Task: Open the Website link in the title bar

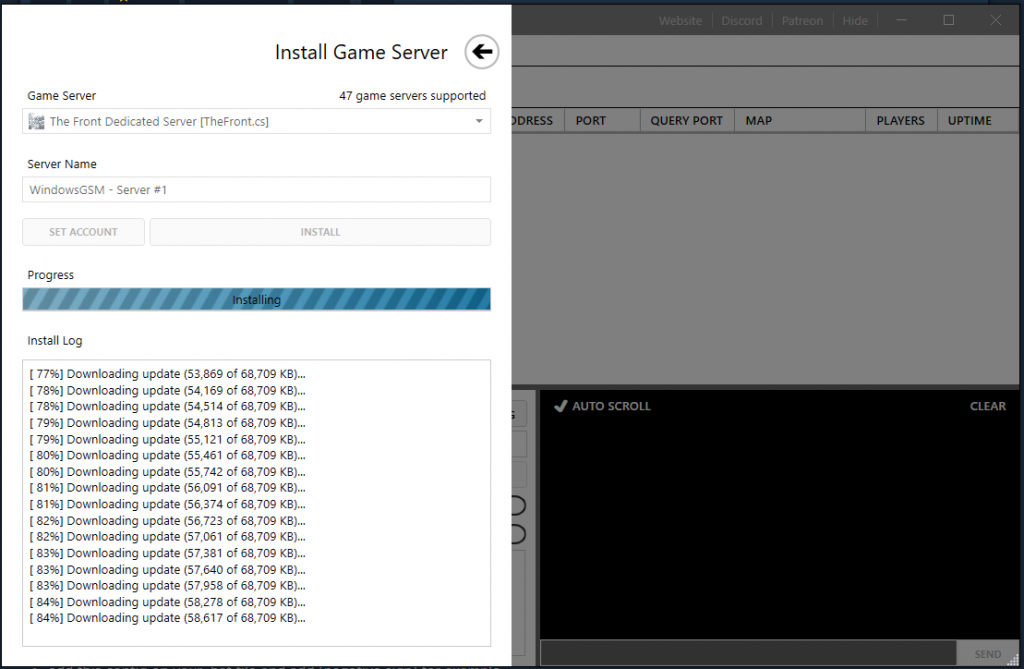Action: [x=680, y=20]
